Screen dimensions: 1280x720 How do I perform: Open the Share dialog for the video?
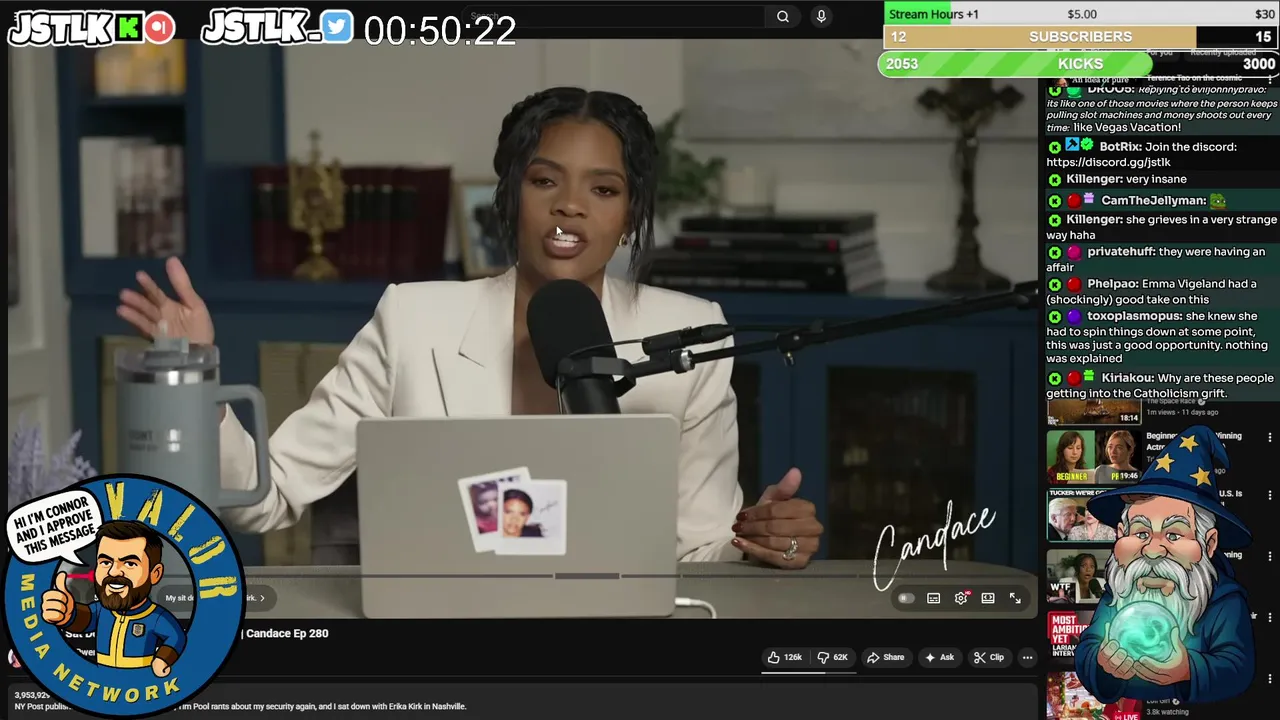coord(886,657)
